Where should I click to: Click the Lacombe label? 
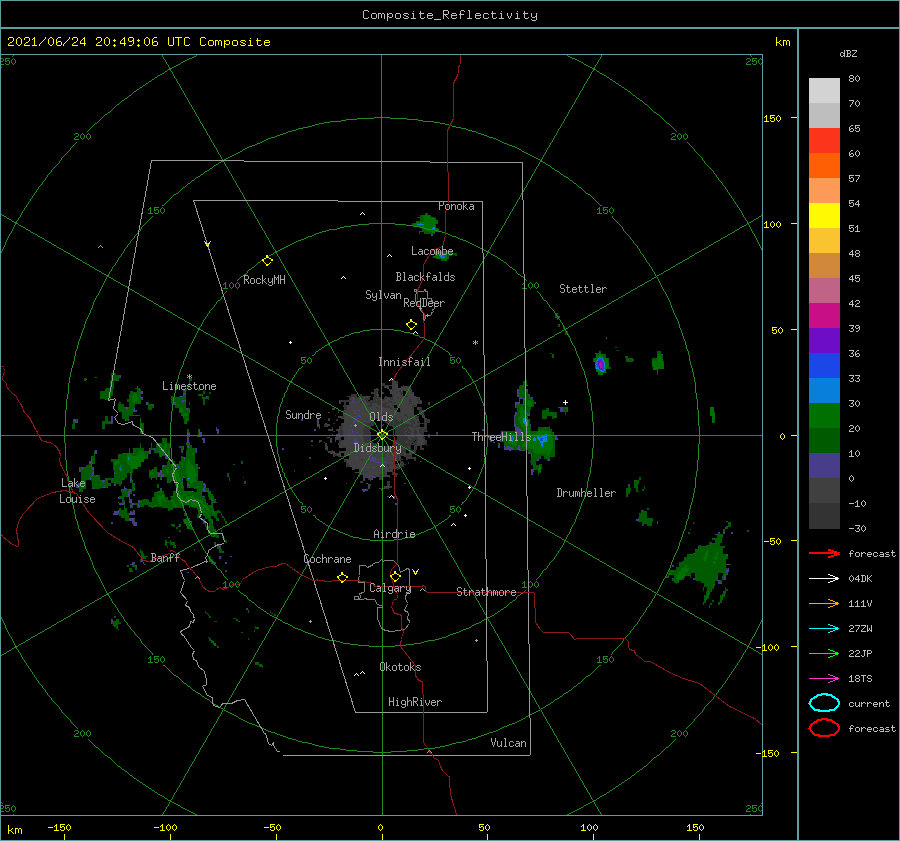[432, 251]
